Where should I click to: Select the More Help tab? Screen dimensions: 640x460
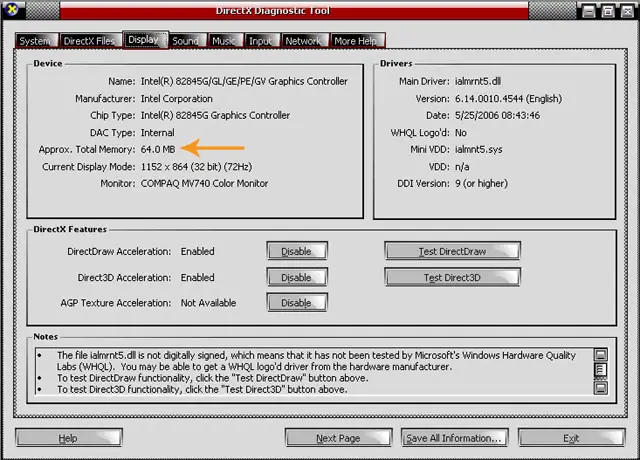(x=356, y=41)
